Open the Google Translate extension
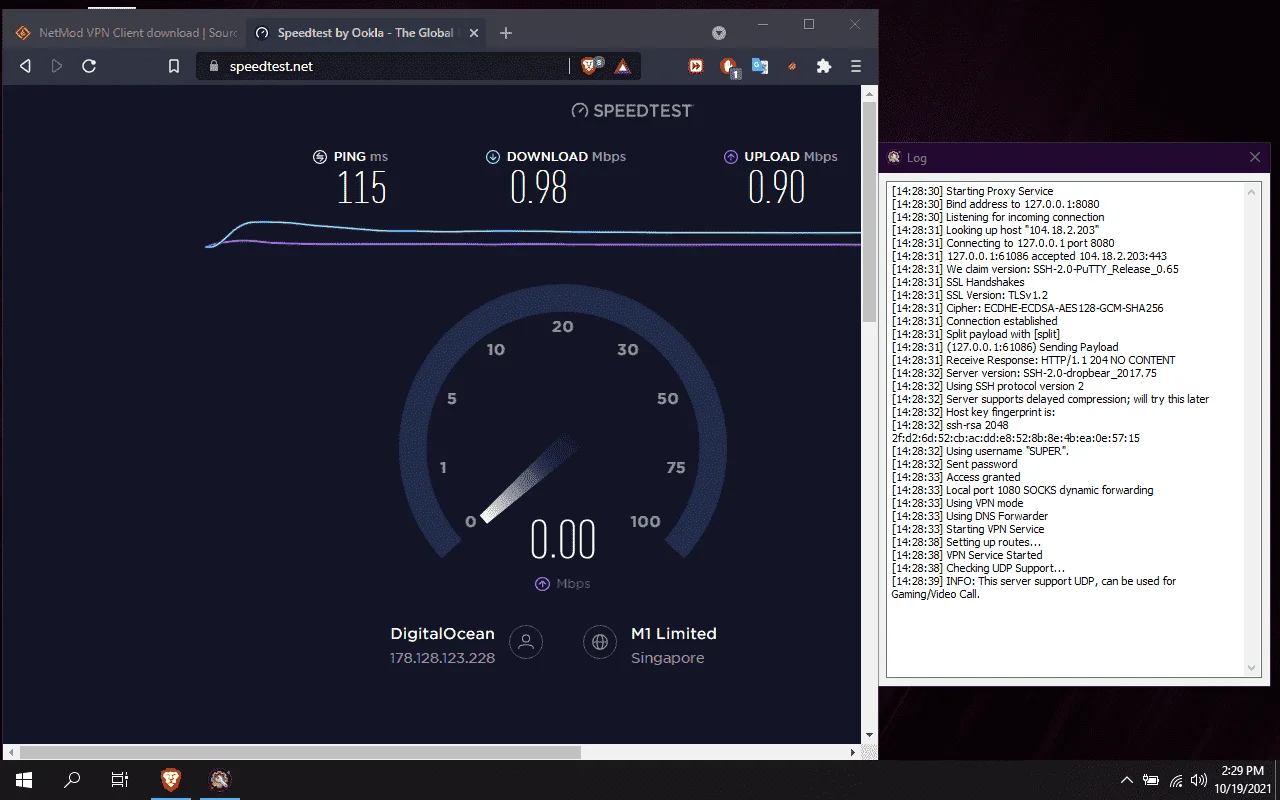The image size is (1280, 800). click(x=760, y=66)
